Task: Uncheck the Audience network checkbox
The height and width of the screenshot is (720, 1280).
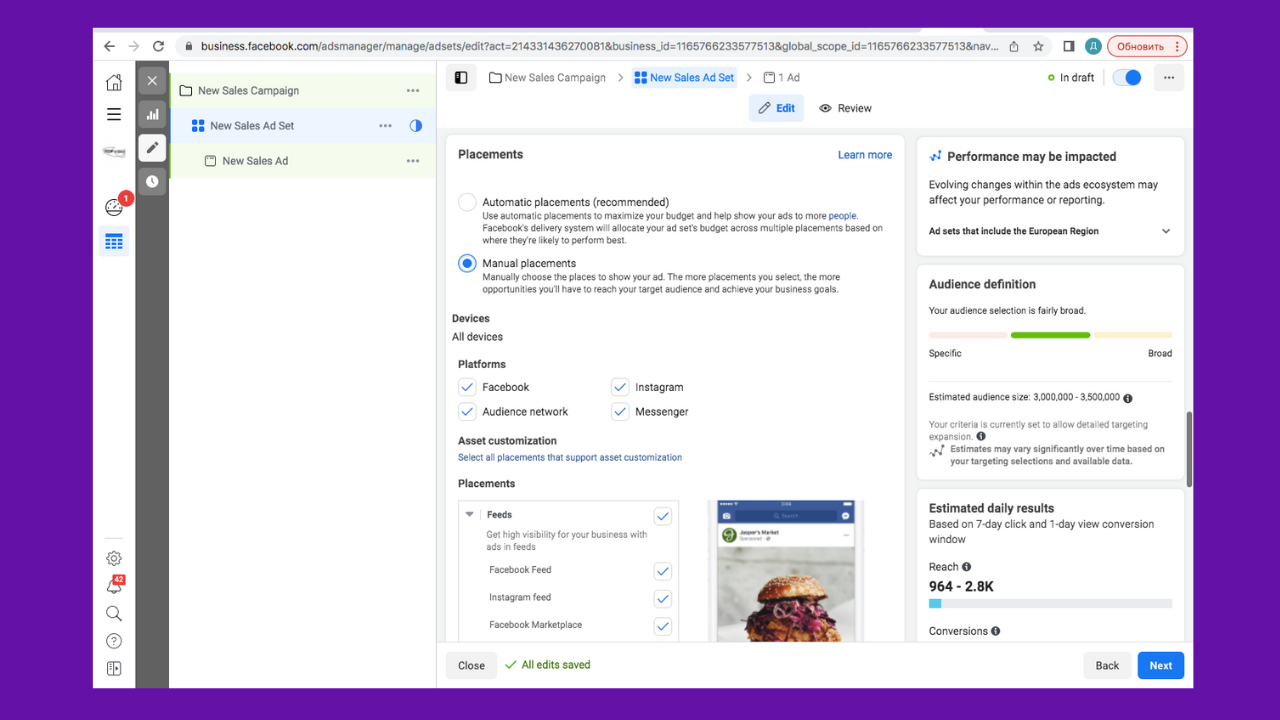Action: point(467,411)
